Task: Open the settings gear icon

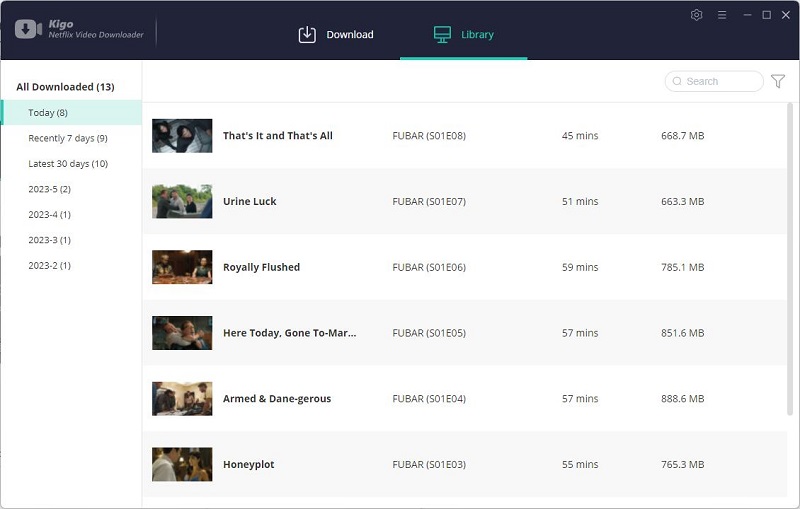Action: [x=696, y=15]
